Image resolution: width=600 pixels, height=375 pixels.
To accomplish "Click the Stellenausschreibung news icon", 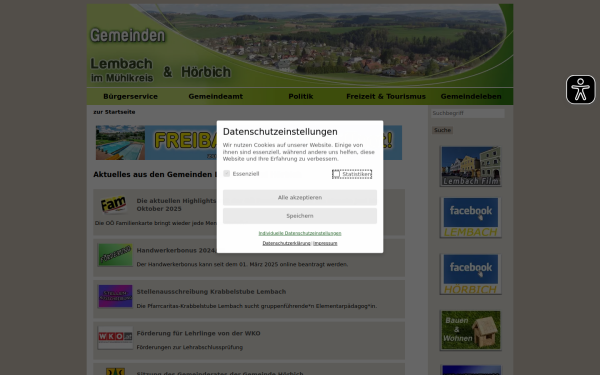I will (115, 296).
